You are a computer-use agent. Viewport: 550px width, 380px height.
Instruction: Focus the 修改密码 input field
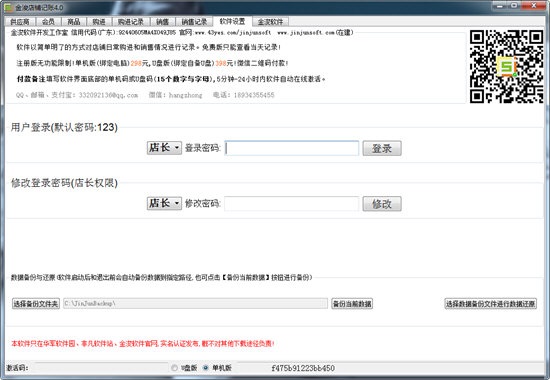(291, 204)
